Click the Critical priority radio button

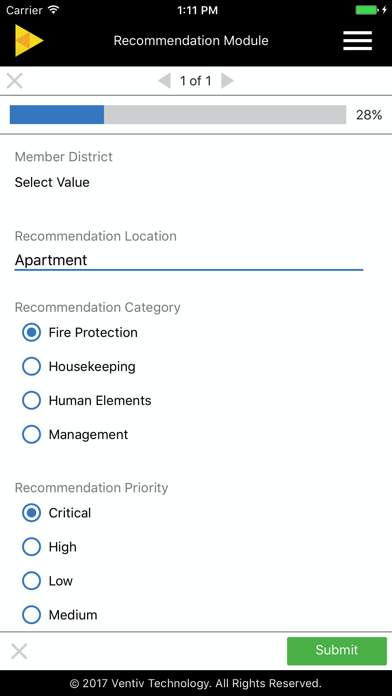point(32,513)
